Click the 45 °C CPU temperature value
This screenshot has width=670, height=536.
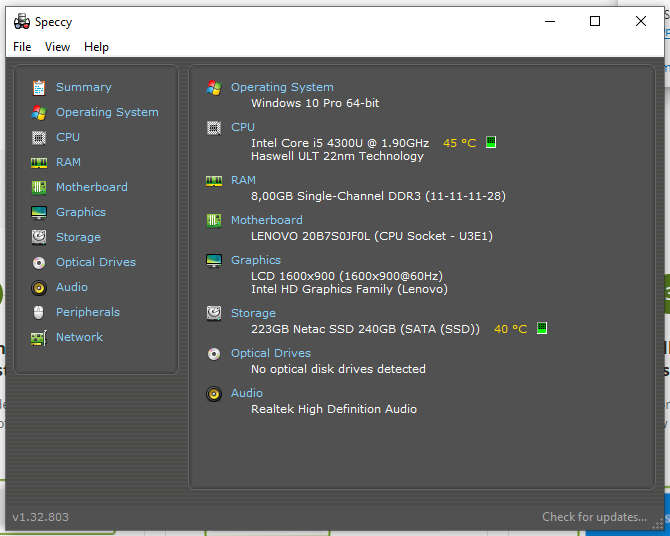tap(460, 143)
